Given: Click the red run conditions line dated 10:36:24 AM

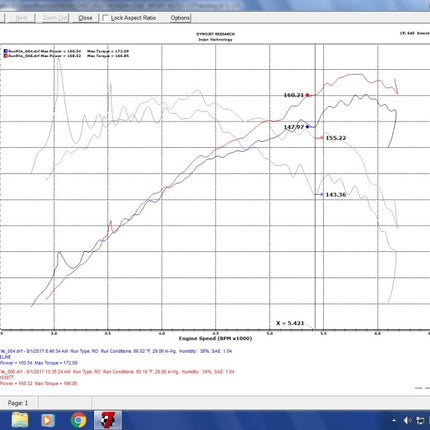Looking at the screenshot, I should [117, 372].
